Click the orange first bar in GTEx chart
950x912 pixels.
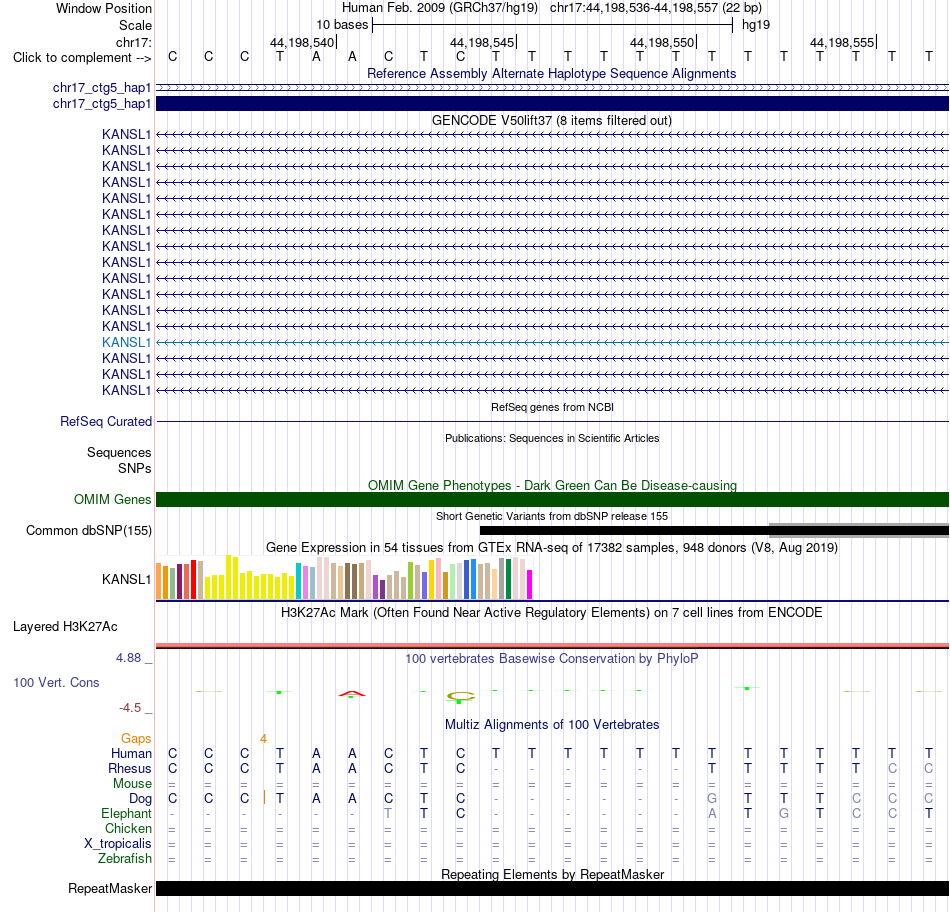[x=159, y=581]
